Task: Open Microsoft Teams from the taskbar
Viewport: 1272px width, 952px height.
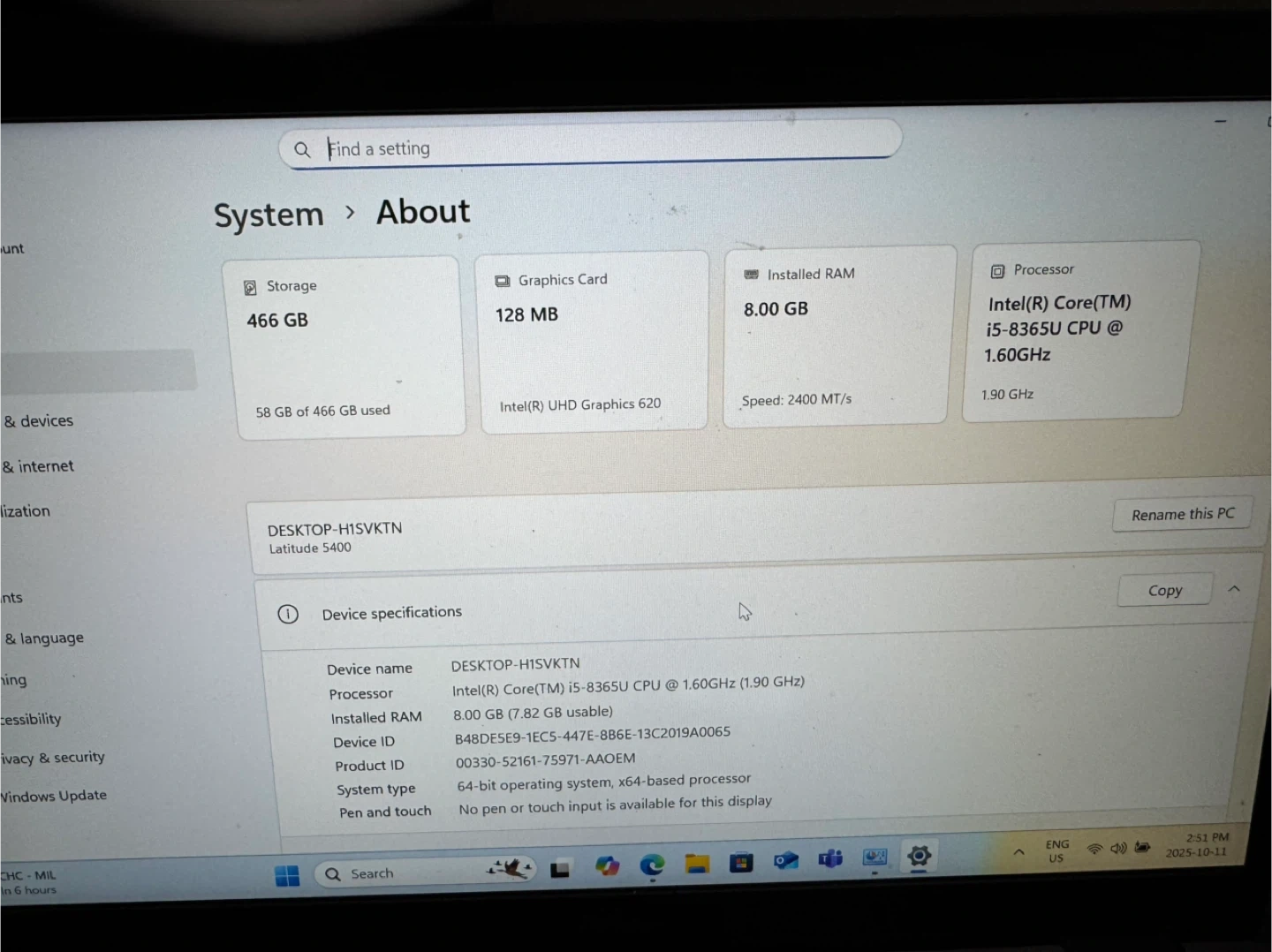Action: tap(830, 858)
